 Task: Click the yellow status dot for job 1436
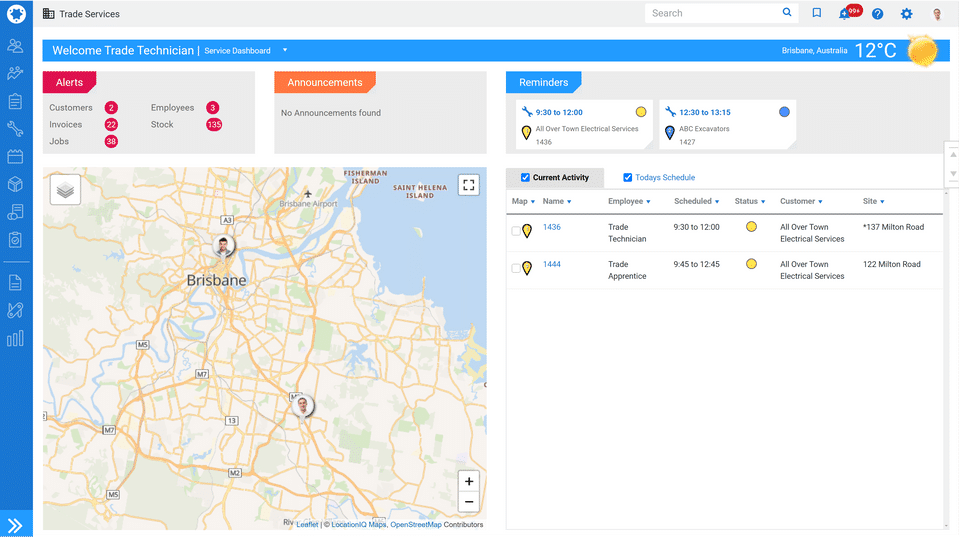[x=751, y=227]
